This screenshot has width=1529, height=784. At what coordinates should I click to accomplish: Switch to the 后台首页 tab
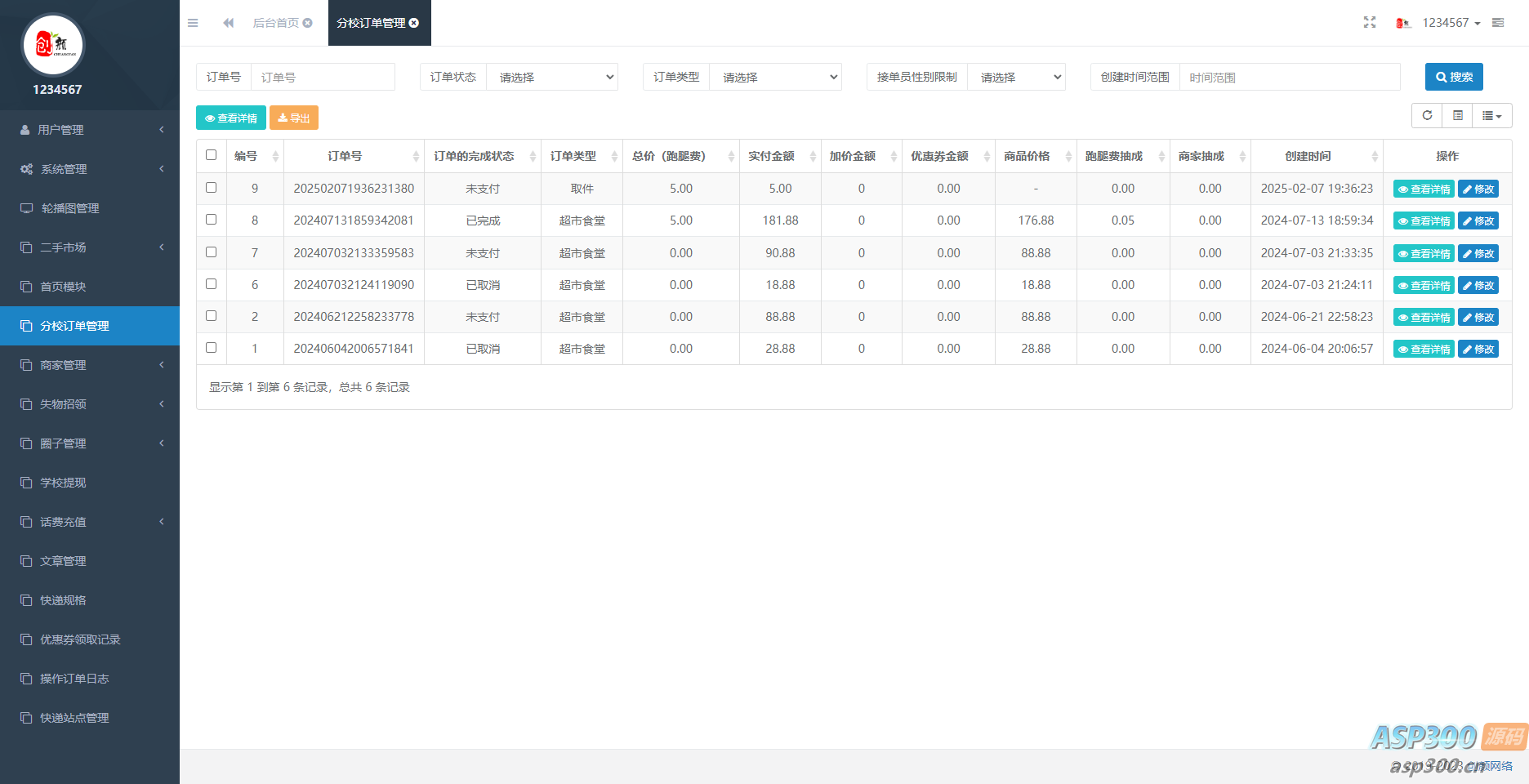276,23
